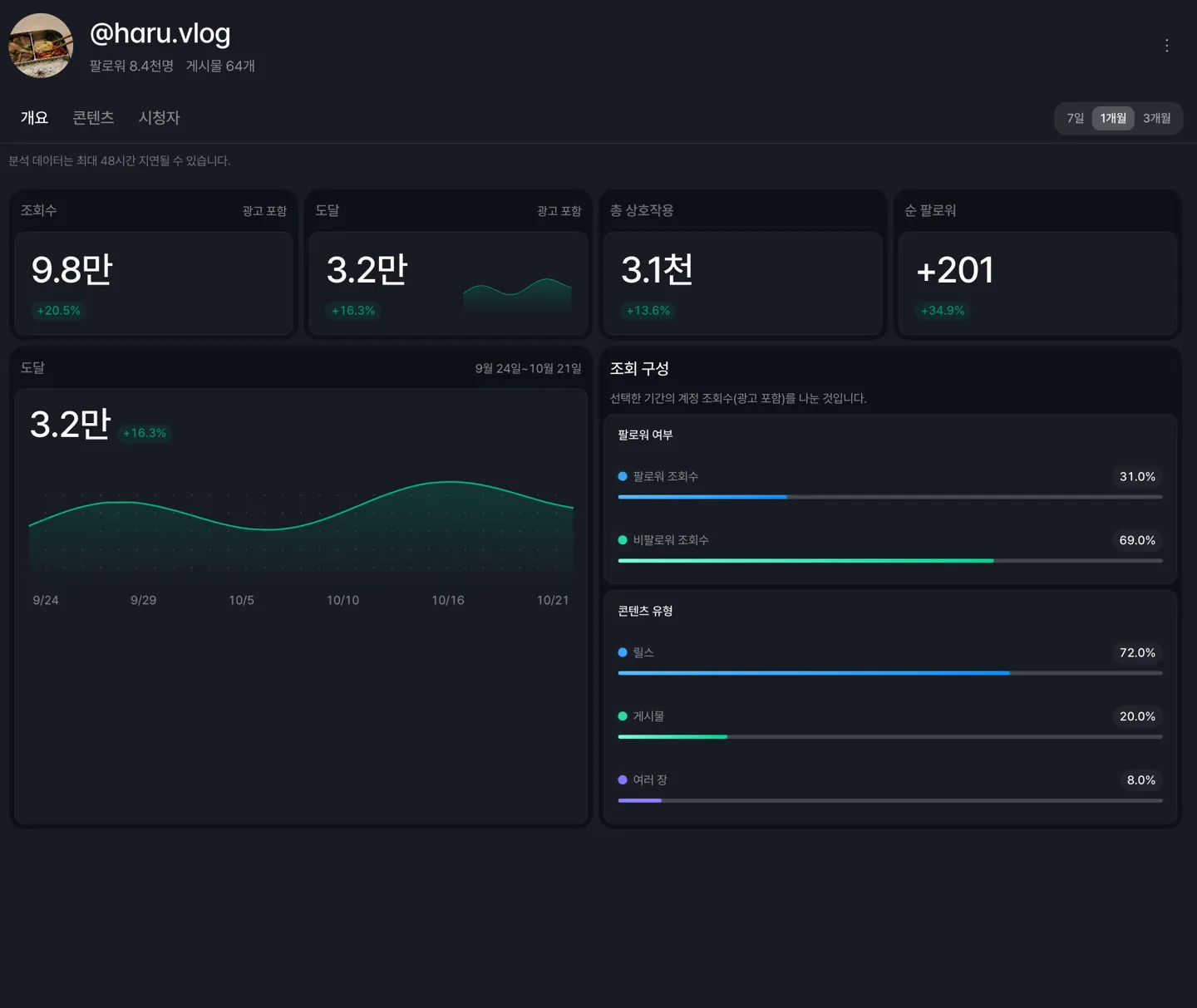Click the 20.0% value for 게시물
1197x1008 pixels.
(1137, 716)
